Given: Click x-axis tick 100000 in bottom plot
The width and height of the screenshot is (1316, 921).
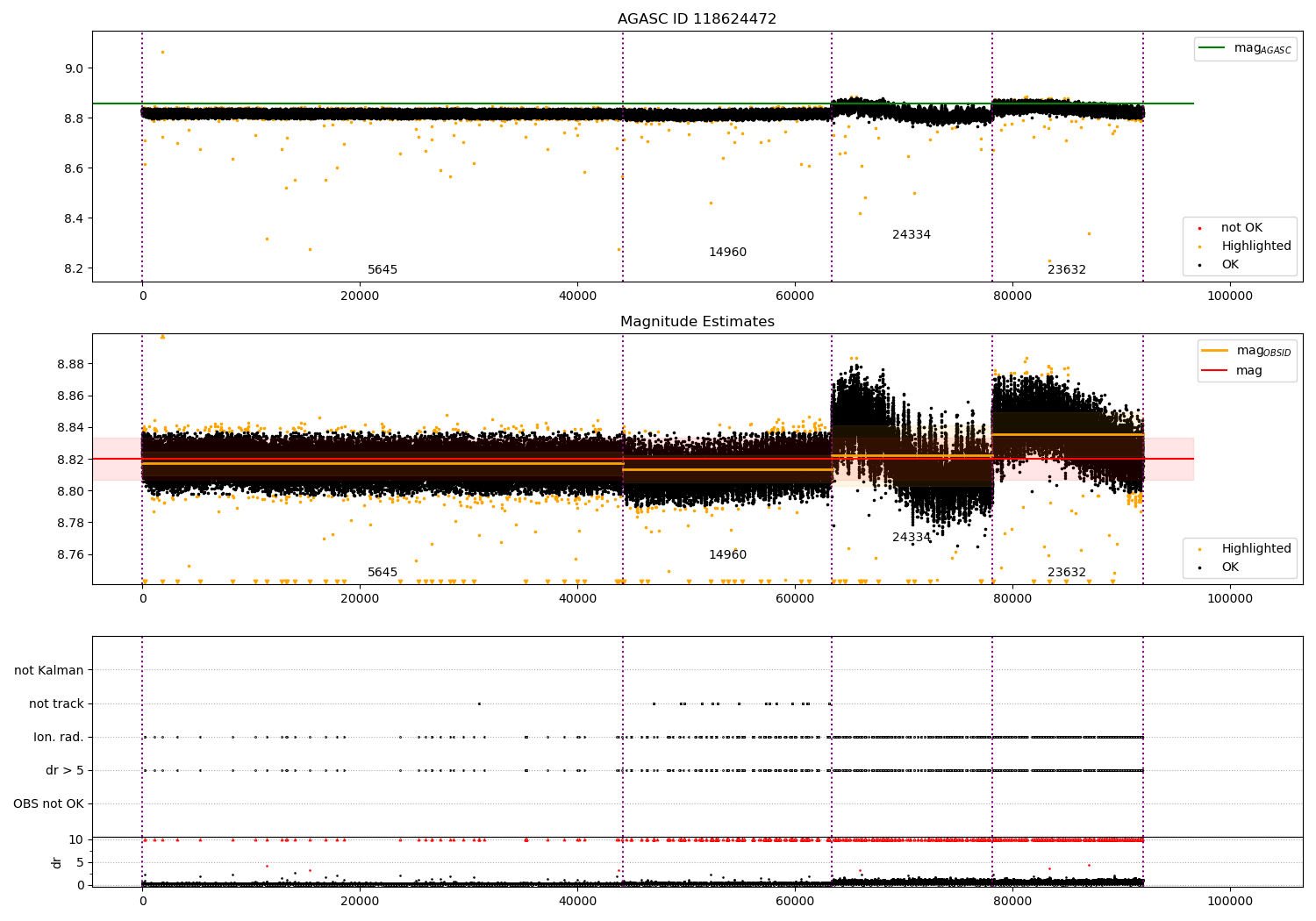Looking at the screenshot, I should pos(1229,902).
